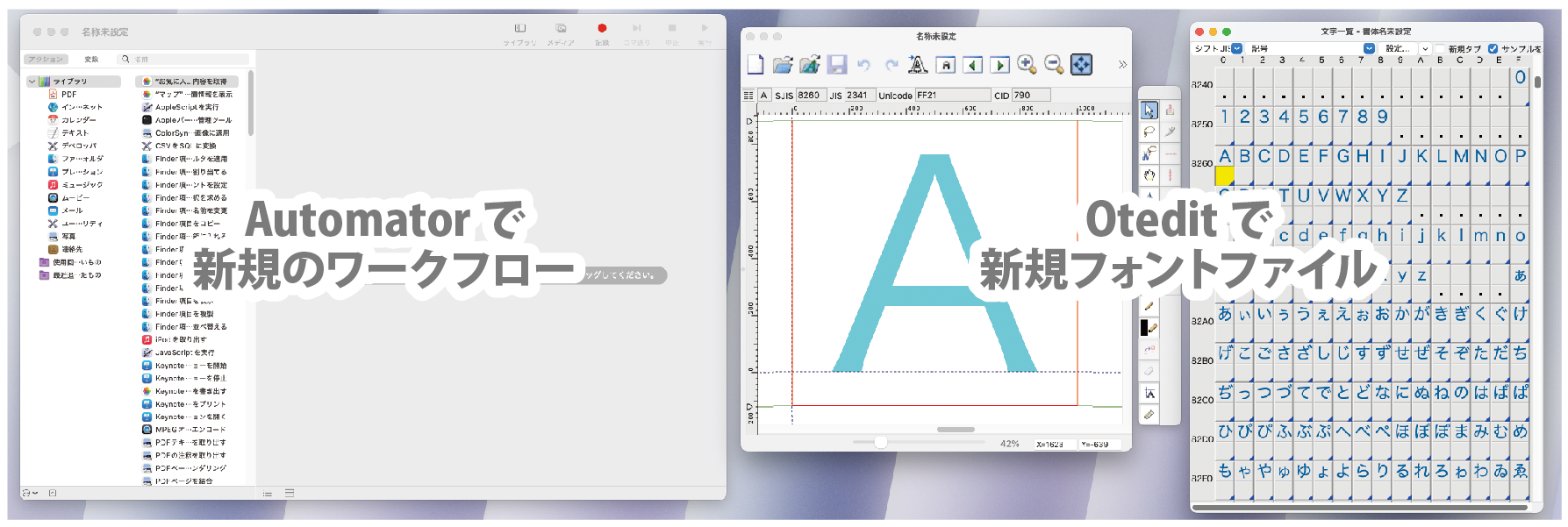Select メール category in Automator library

(x=72, y=210)
